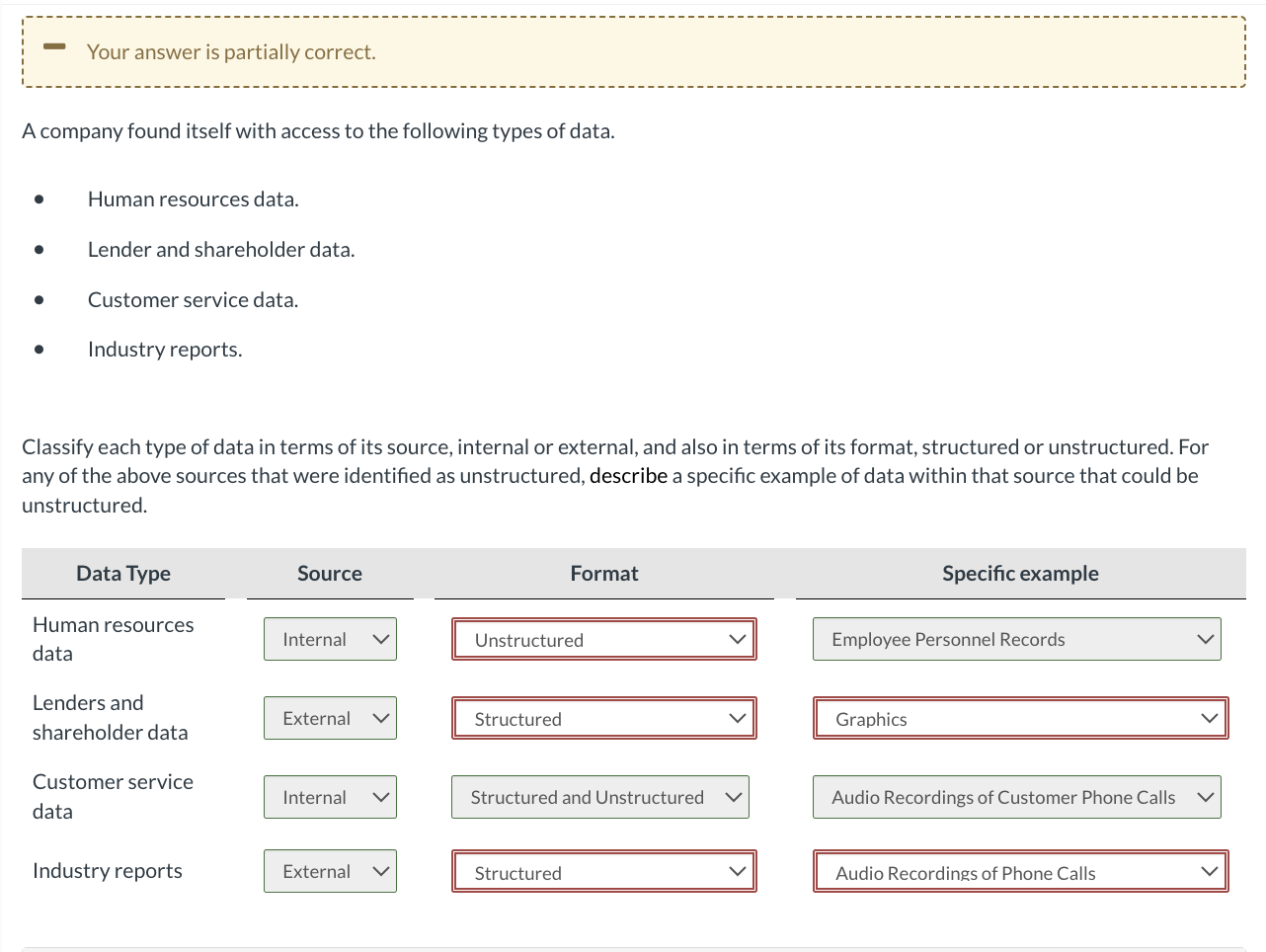1266x952 pixels.
Task: Open Format dropdown for Lenders and shareholder data
Action: 604,718
